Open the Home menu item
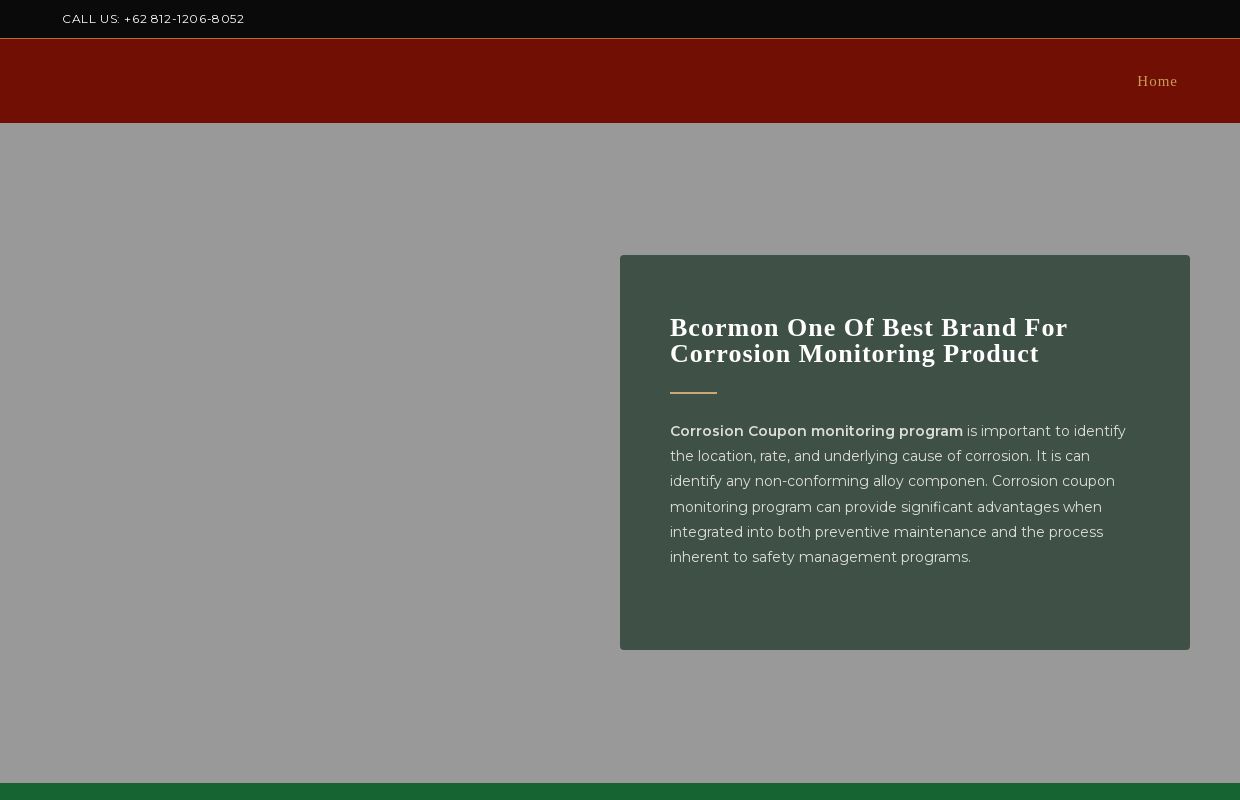 coord(1157,81)
